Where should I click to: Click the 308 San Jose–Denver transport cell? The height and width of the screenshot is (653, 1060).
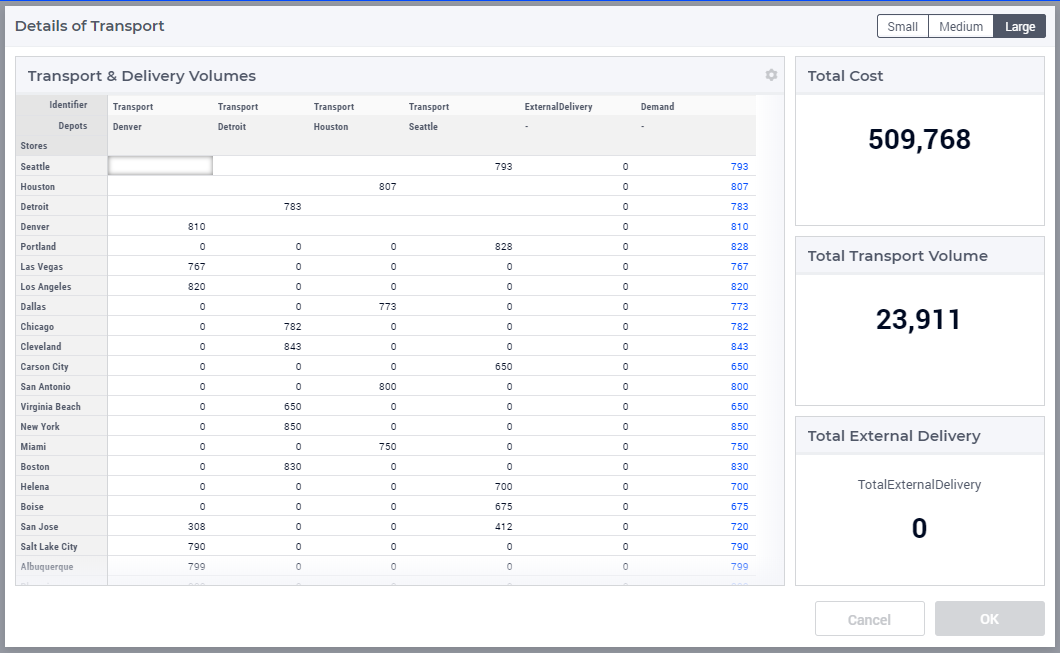pos(160,527)
